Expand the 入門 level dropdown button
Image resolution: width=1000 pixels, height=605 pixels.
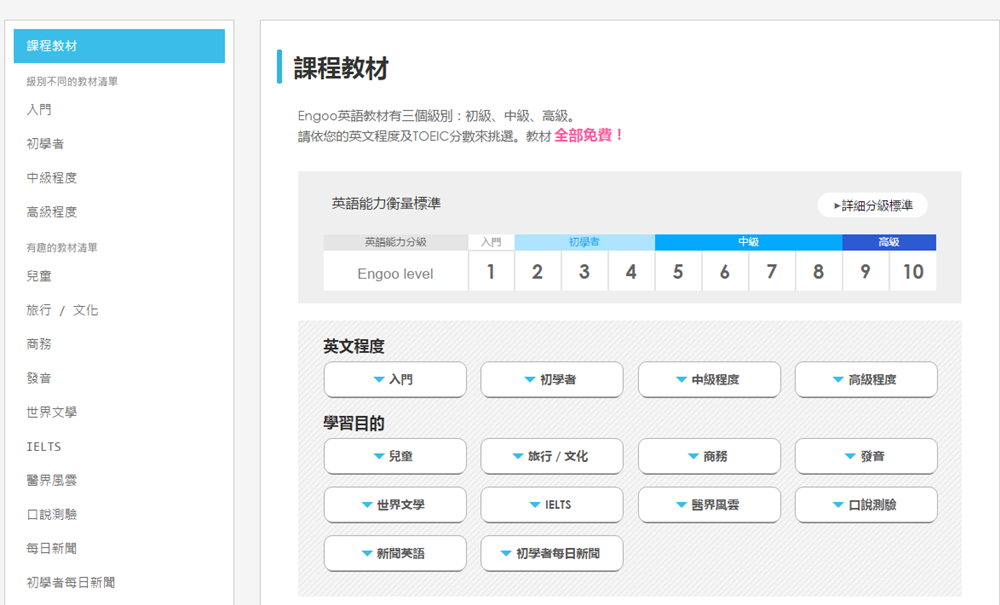(395, 380)
